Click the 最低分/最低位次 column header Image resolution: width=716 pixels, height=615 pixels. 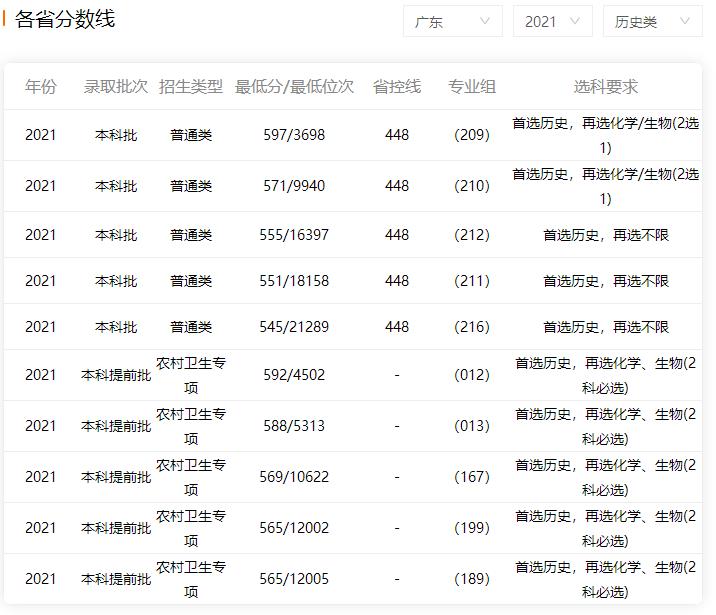click(x=294, y=87)
